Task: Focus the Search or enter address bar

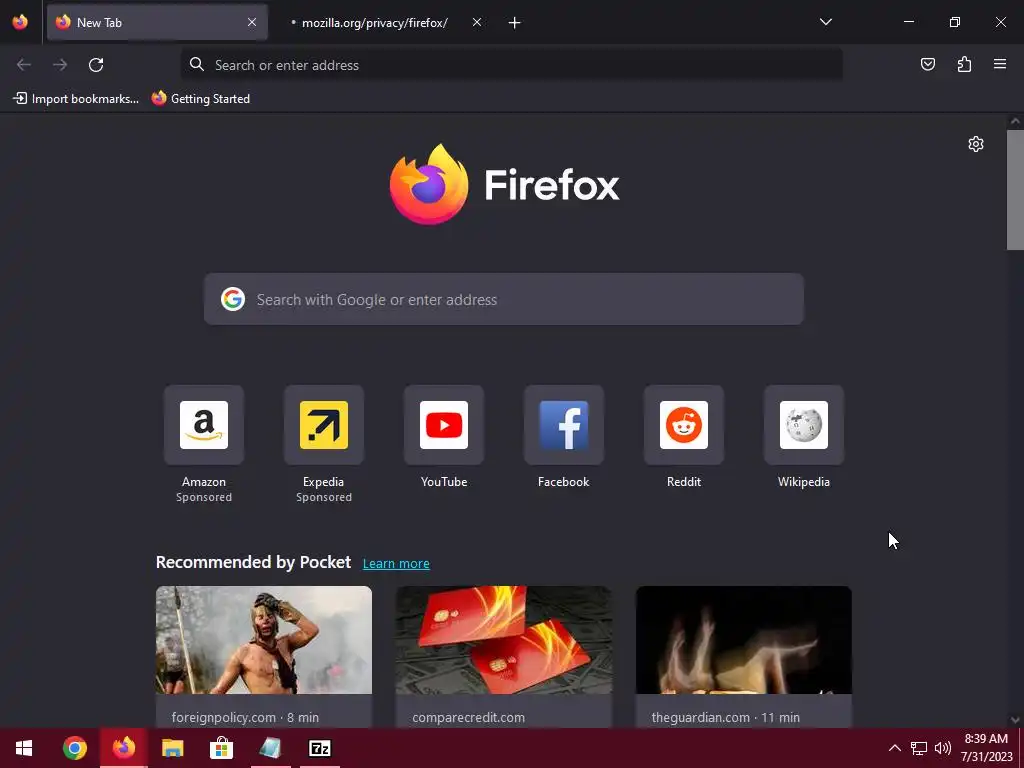Action: tap(511, 65)
